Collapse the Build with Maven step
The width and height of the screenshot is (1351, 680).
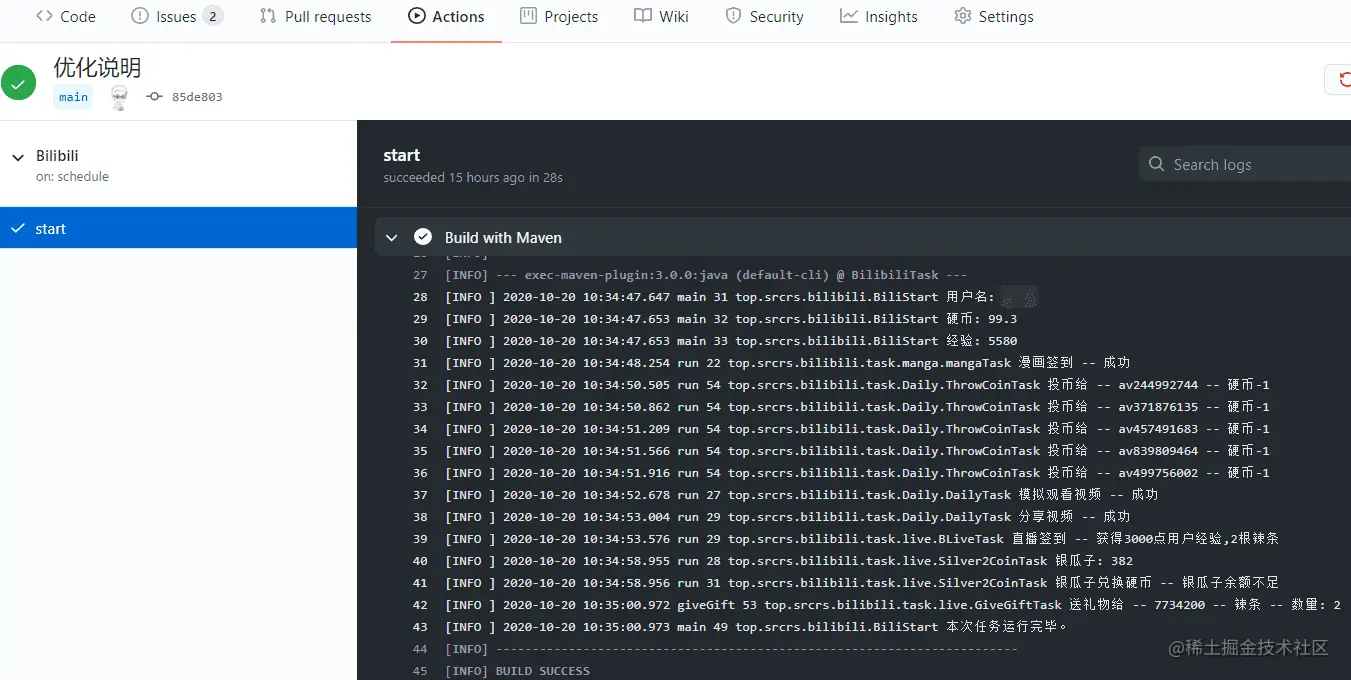tap(392, 237)
